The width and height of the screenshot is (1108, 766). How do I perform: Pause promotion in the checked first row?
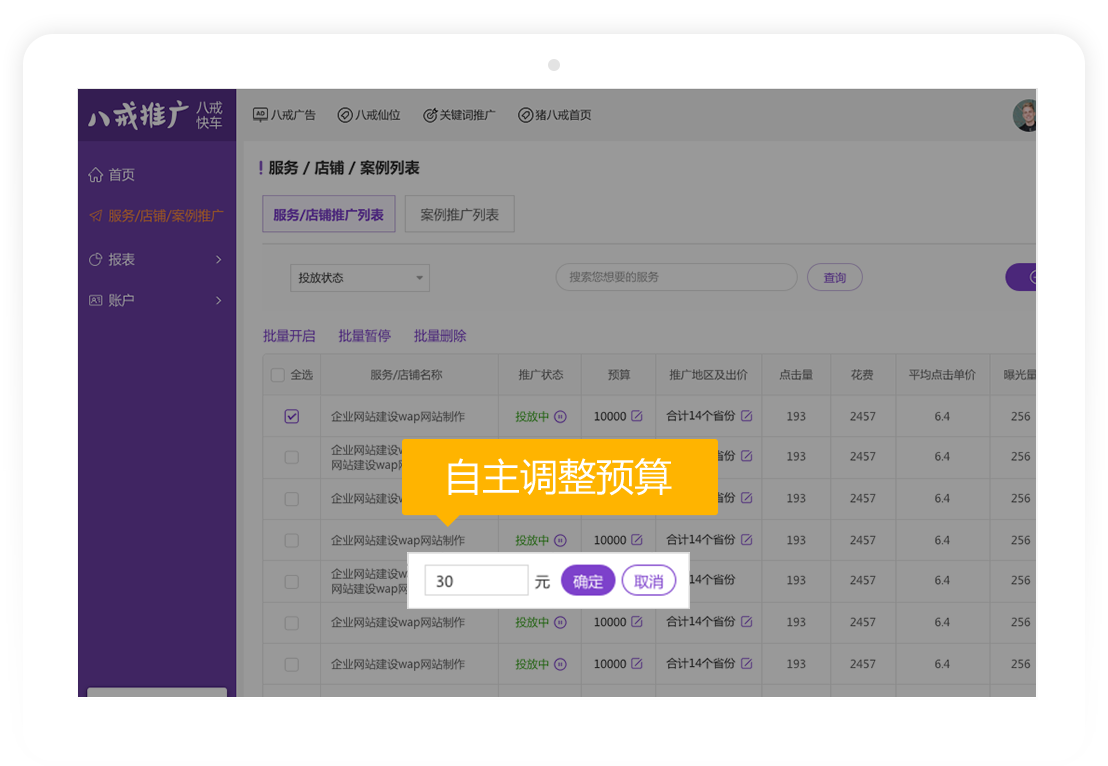(560, 417)
